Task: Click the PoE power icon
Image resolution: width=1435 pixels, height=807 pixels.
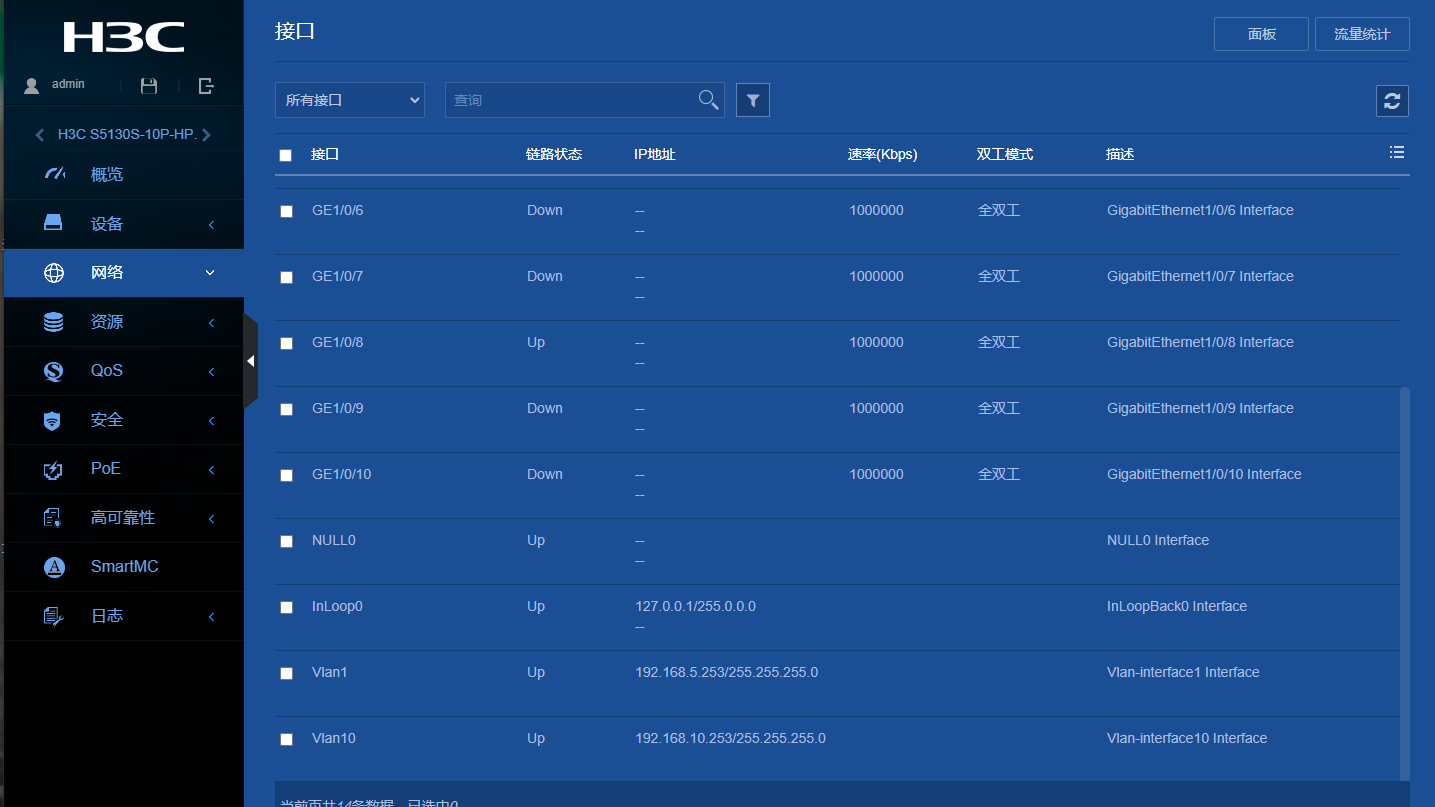Action: (x=54, y=469)
